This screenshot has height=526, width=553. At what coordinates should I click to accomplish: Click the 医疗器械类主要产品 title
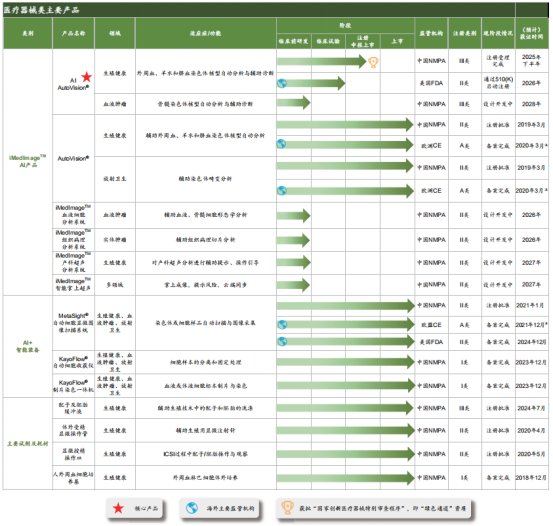(41, 10)
